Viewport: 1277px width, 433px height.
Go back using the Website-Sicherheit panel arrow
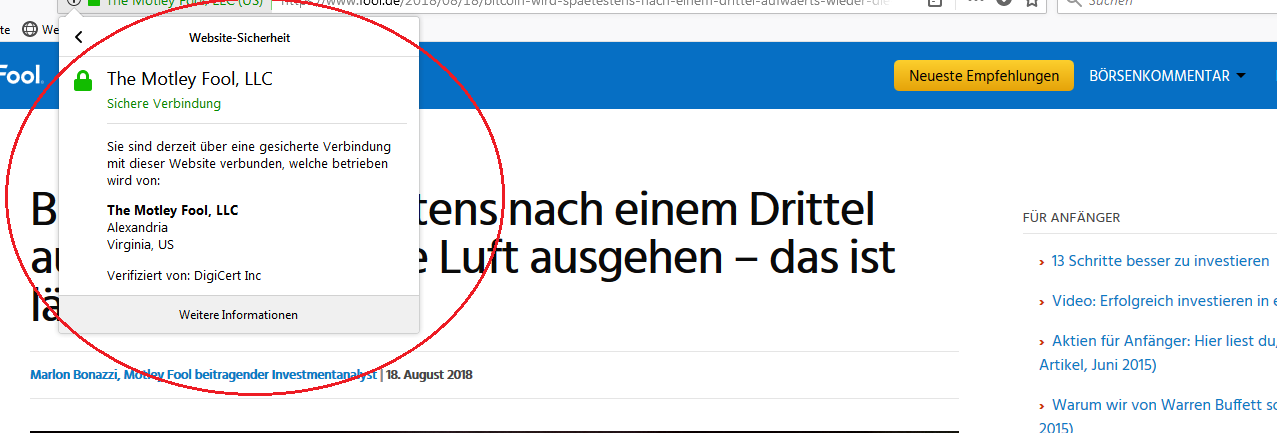[79, 38]
